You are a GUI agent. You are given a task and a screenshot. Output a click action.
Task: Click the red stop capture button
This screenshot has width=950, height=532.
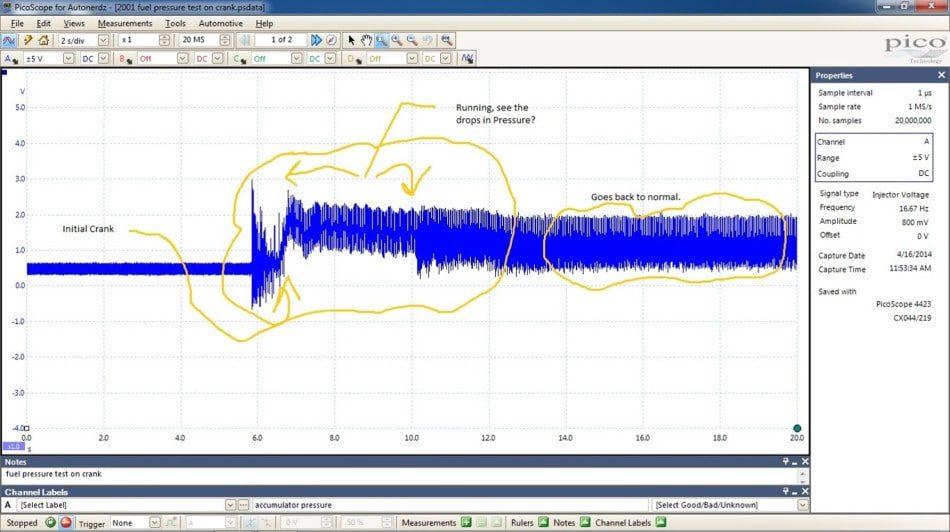pyautogui.click(x=66, y=522)
